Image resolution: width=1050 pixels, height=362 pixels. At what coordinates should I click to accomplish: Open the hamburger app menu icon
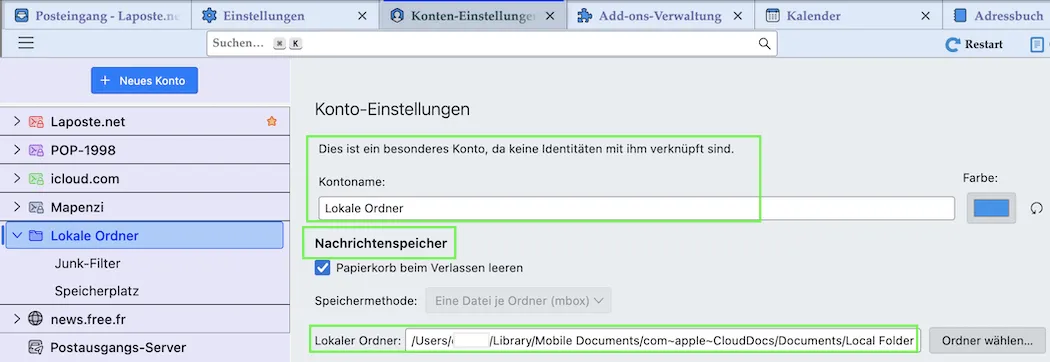click(x=26, y=43)
